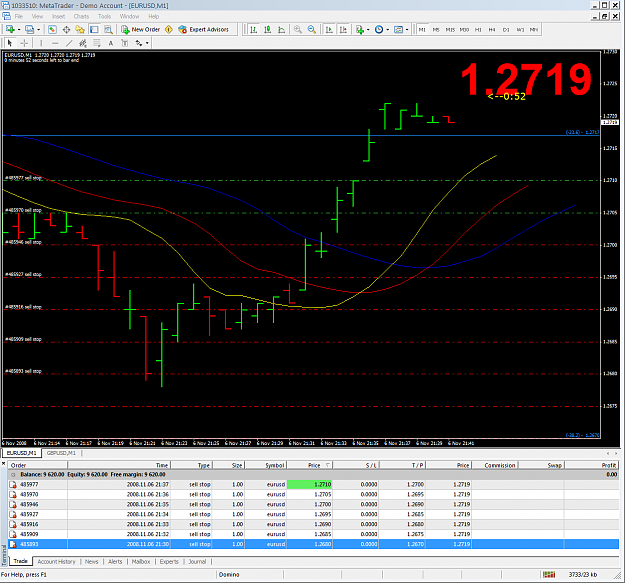
Task: Toggle chart Auto Scroll icon
Action: click(329, 29)
